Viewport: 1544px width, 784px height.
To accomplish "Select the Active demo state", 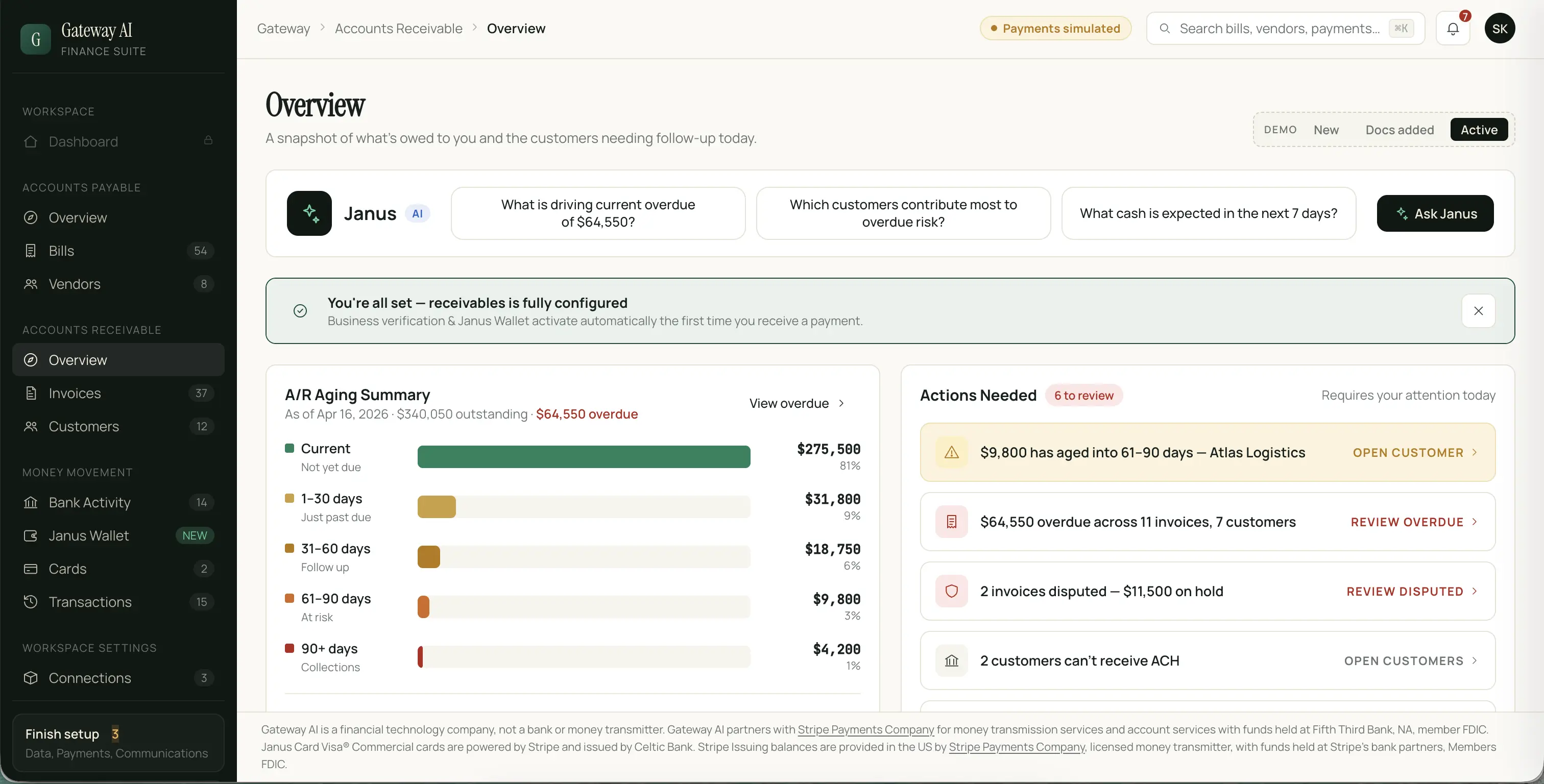I will [1479, 130].
